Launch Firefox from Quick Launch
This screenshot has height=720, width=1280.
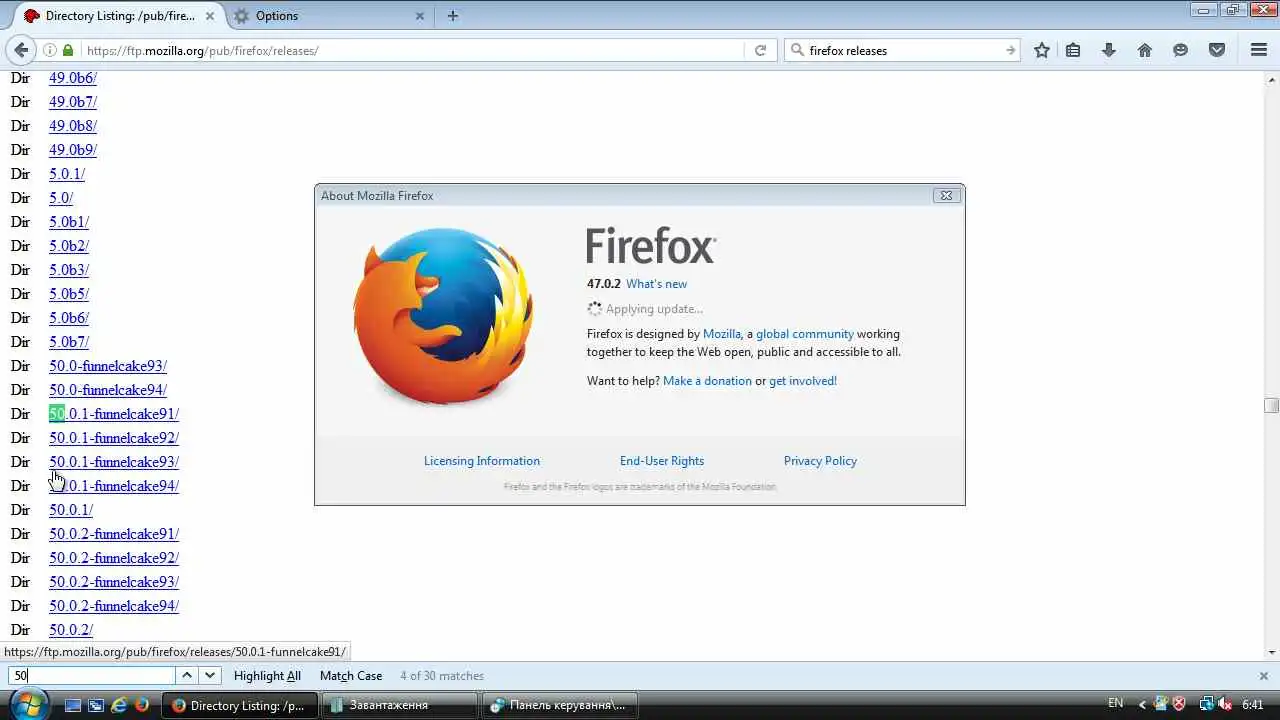[142, 705]
